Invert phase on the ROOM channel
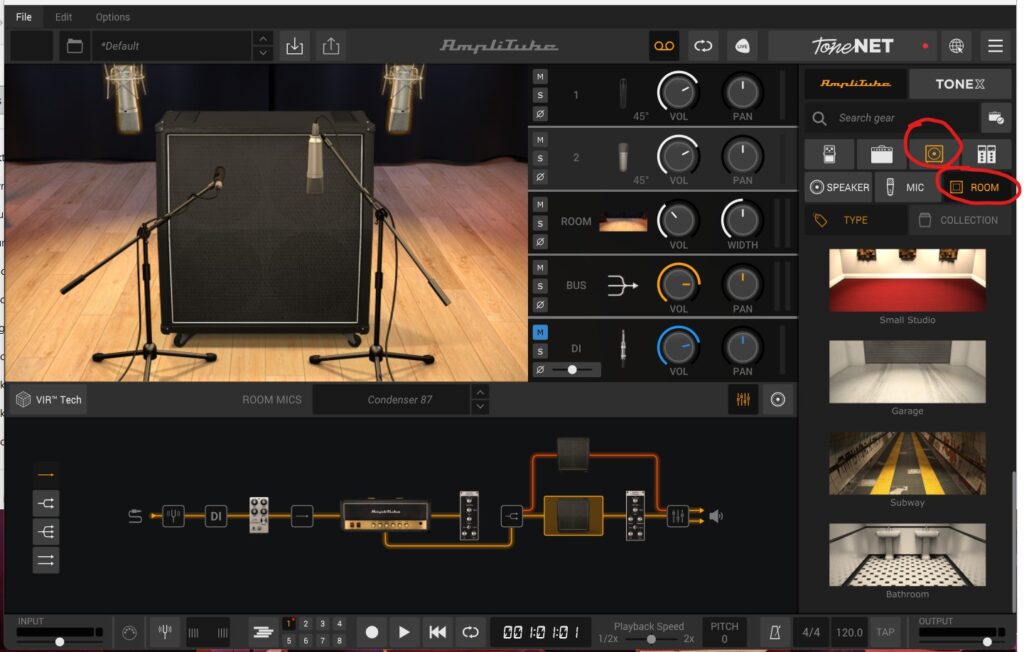This screenshot has width=1024, height=652. pos(540,241)
